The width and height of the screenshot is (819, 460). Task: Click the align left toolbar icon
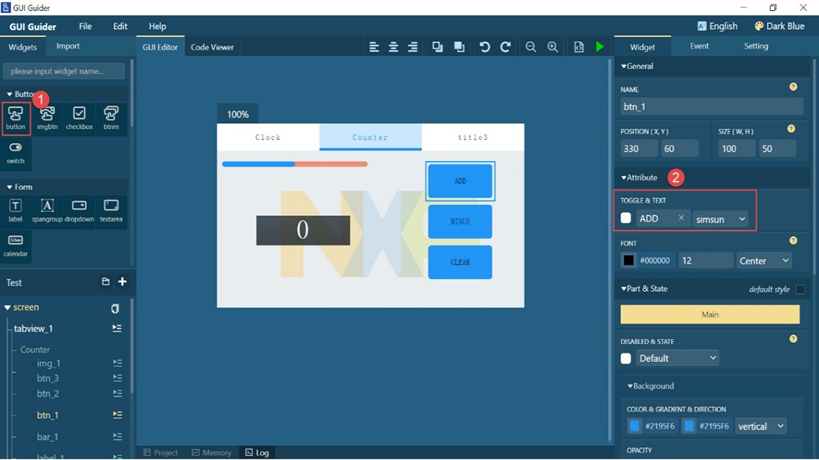pos(374,47)
